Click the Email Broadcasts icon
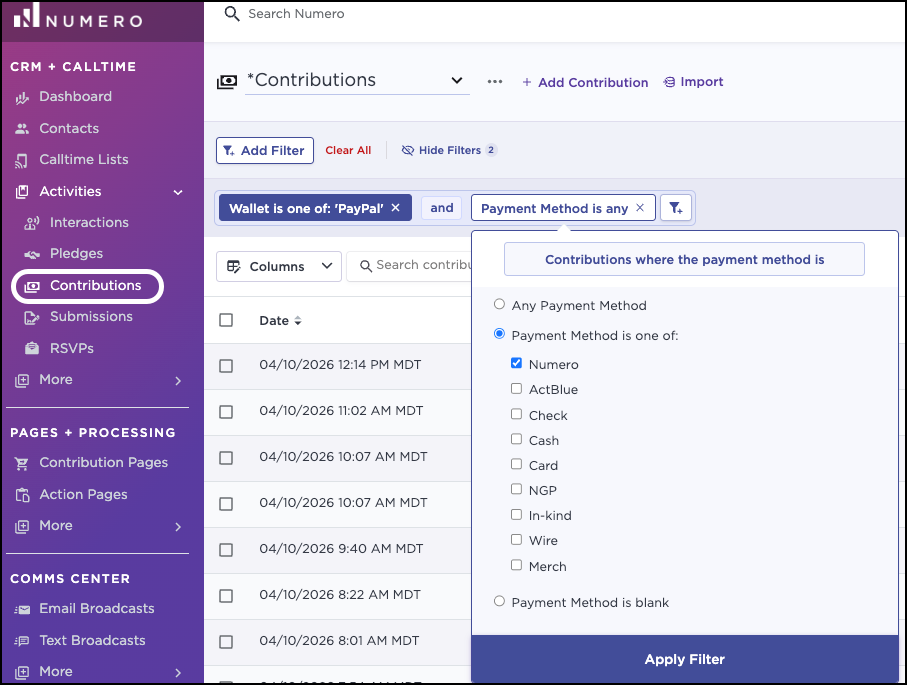This screenshot has width=907, height=685. click(x=22, y=609)
